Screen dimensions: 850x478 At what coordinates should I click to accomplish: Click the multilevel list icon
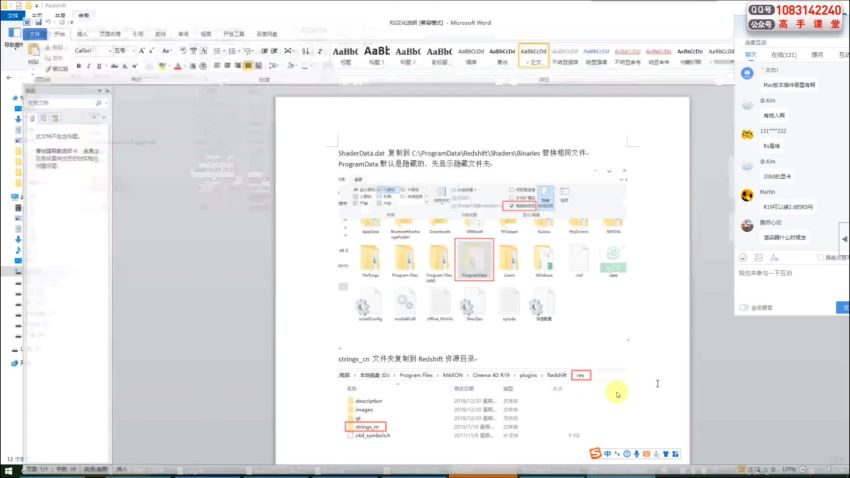[x=248, y=50]
